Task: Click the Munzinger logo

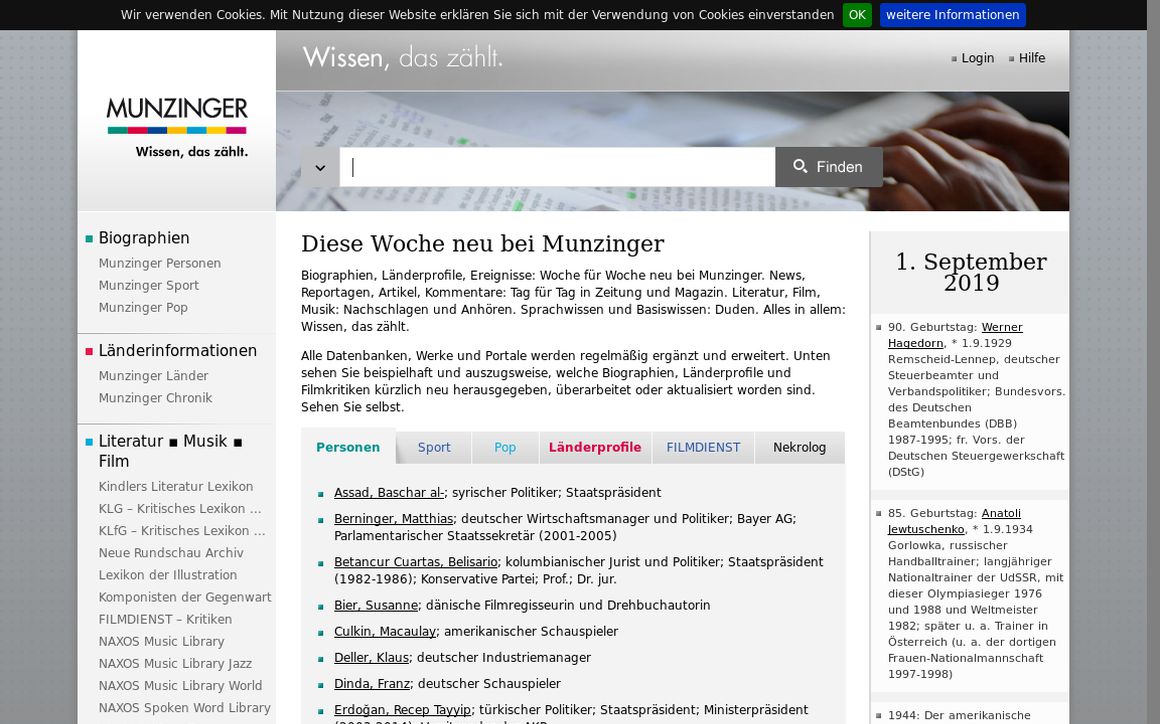Action: coord(177,127)
